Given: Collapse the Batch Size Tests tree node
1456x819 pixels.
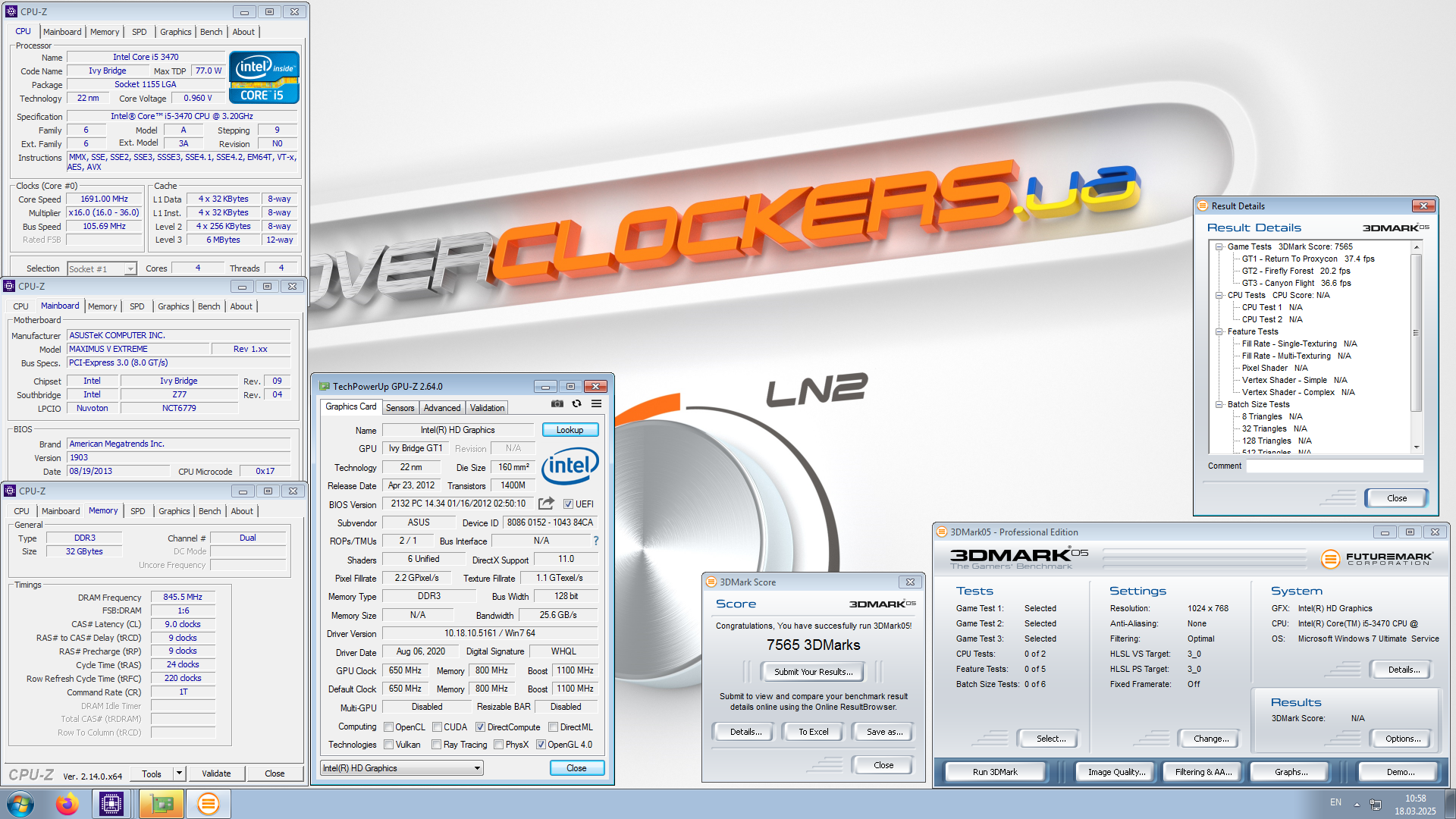Looking at the screenshot, I should (1219, 404).
